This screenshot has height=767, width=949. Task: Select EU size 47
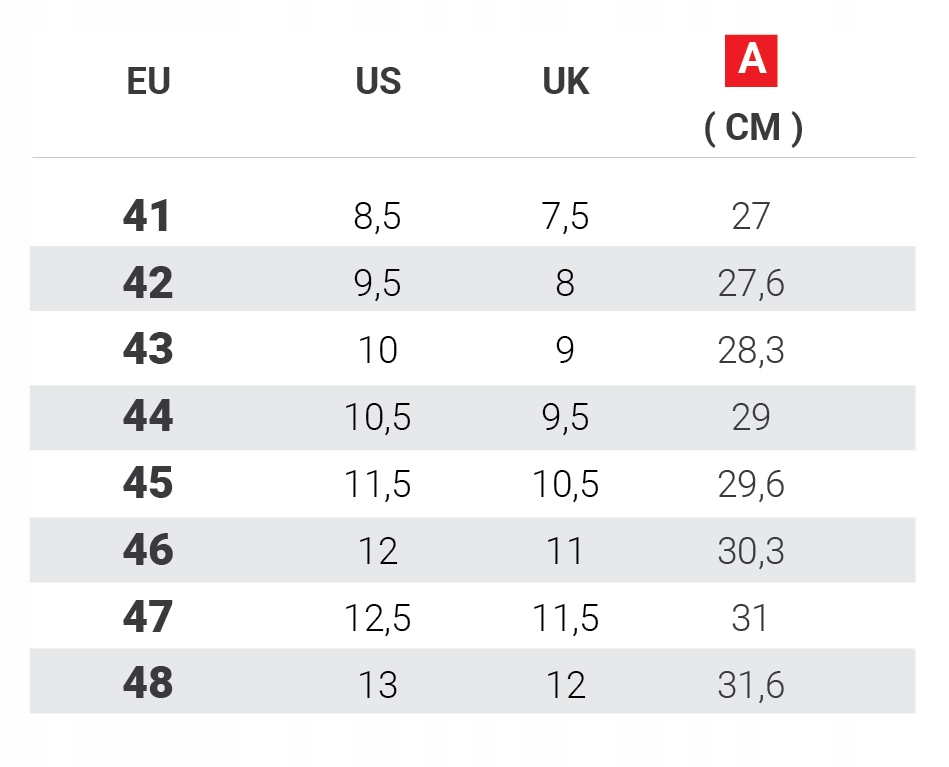click(x=148, y=618)
